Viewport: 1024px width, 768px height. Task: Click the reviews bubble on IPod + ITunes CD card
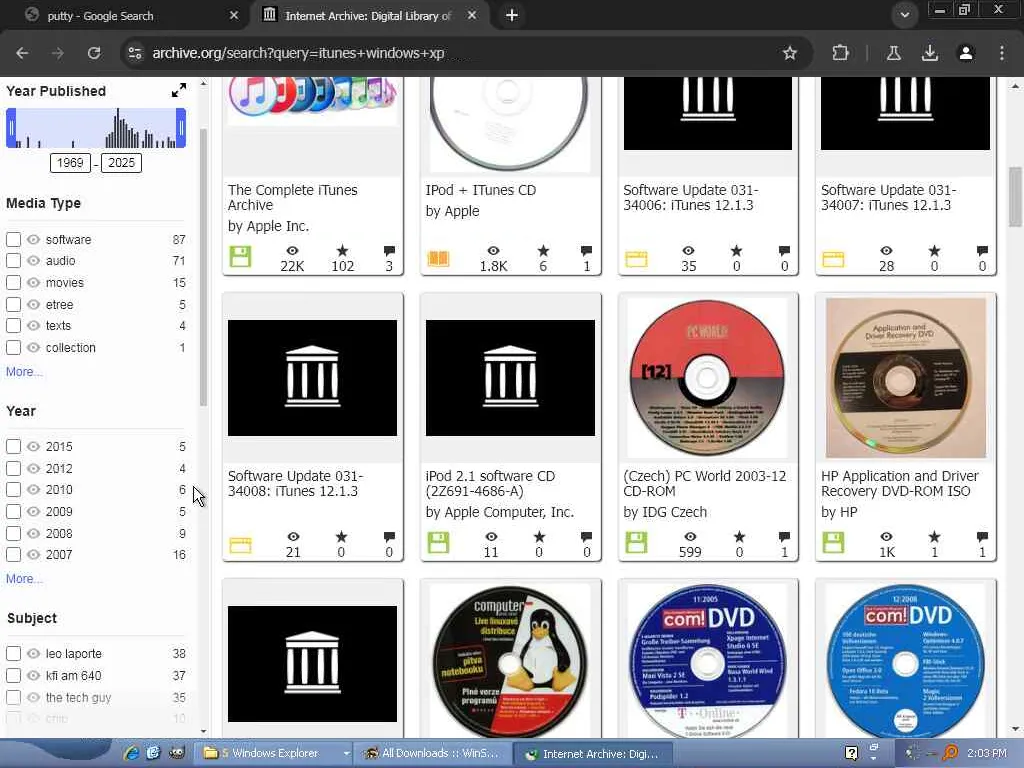click(x=586, y=251)
